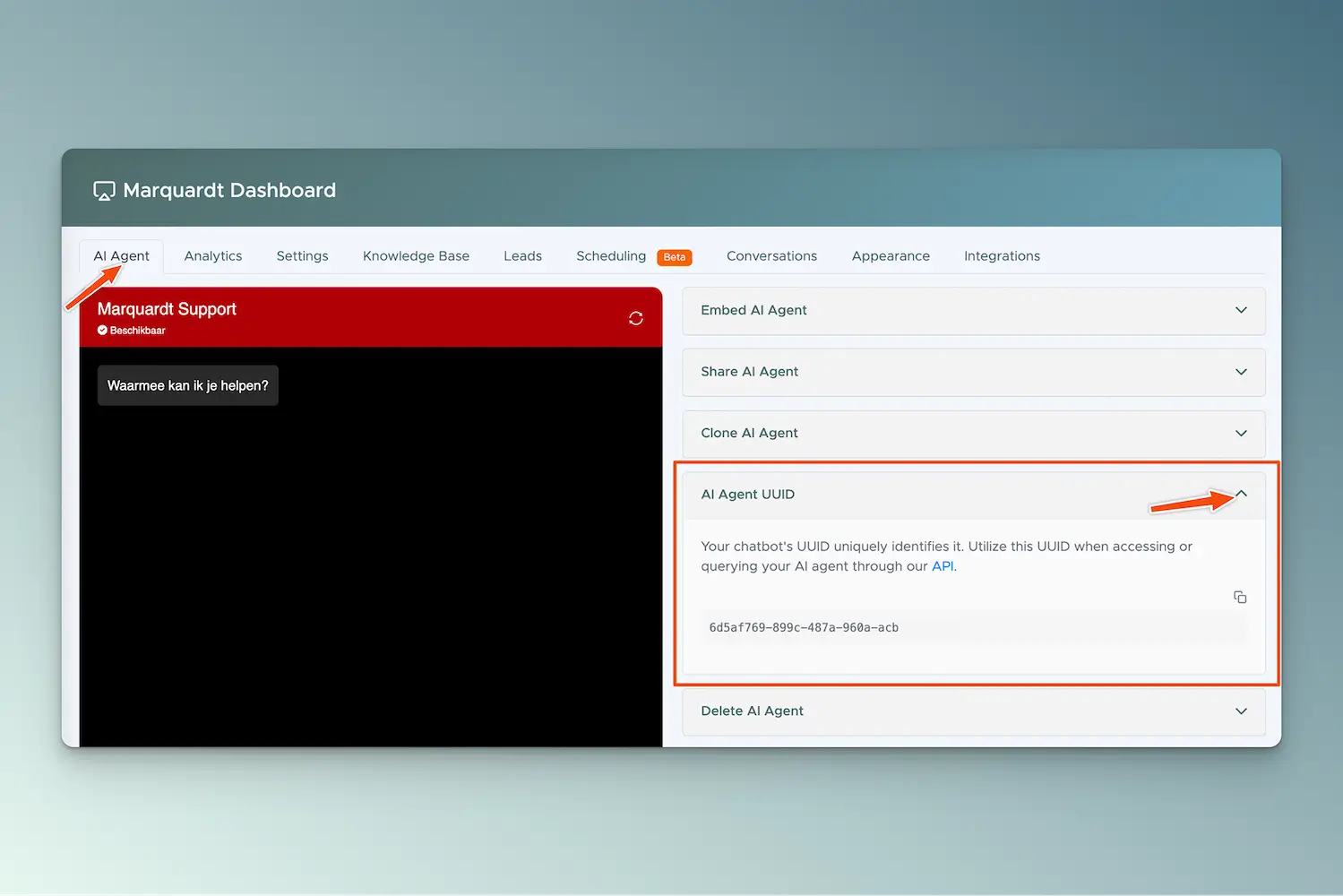The height and width of the screenshot is (896, 1343).
Task: Click the Beschikbaar status label
Action: (138, 331)
